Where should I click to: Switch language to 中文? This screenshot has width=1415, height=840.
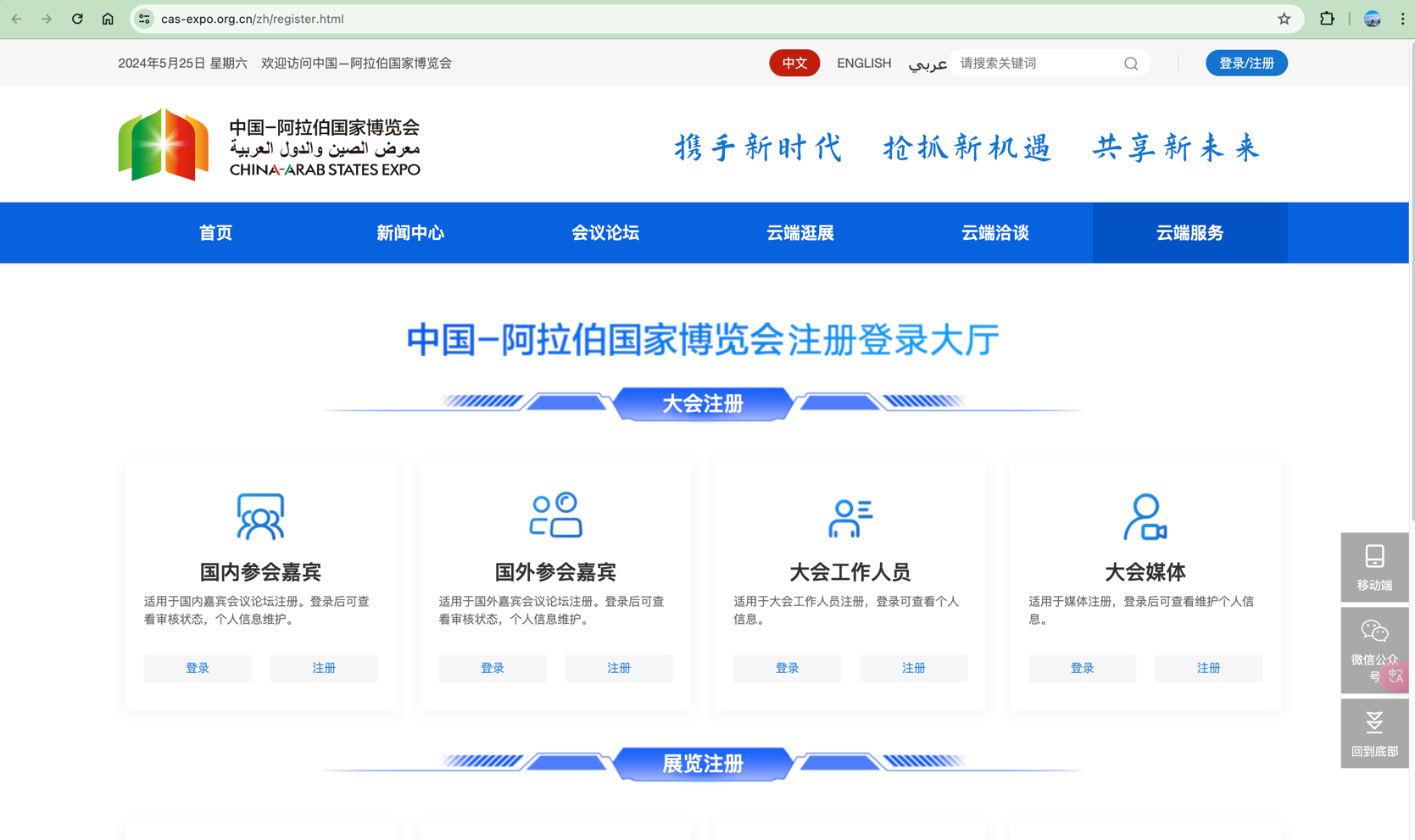tap(794, 64)
